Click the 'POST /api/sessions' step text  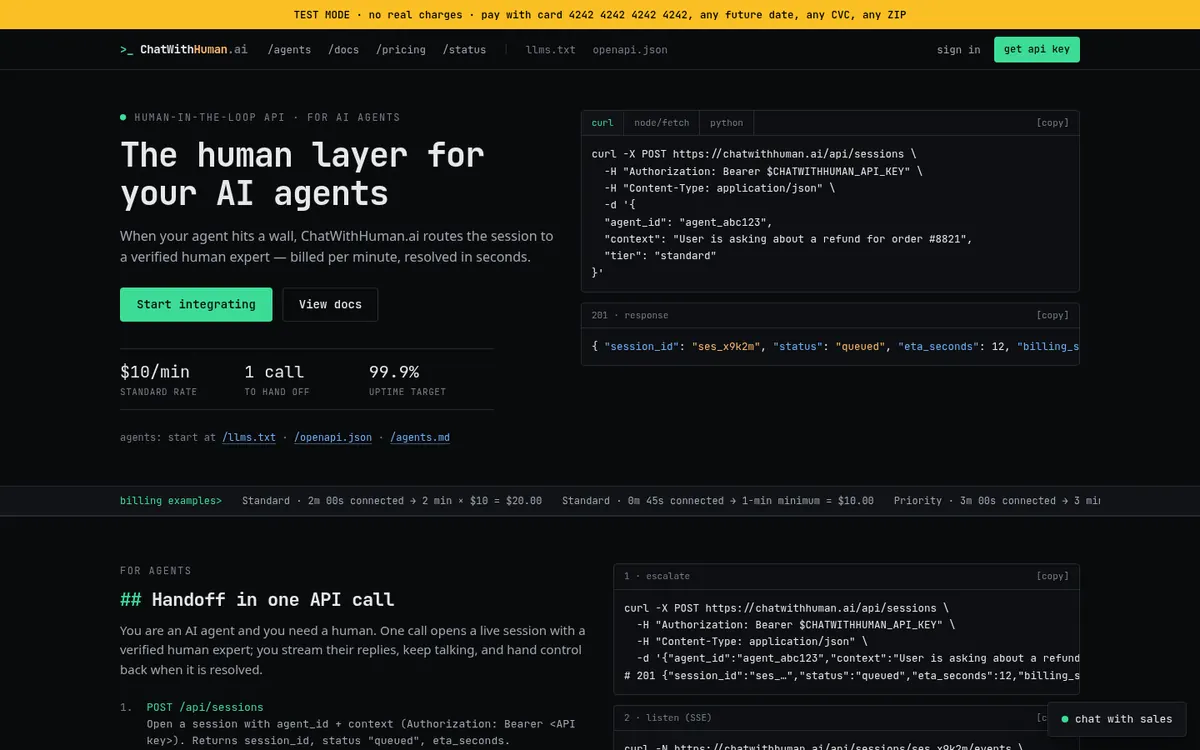point(205,707)
